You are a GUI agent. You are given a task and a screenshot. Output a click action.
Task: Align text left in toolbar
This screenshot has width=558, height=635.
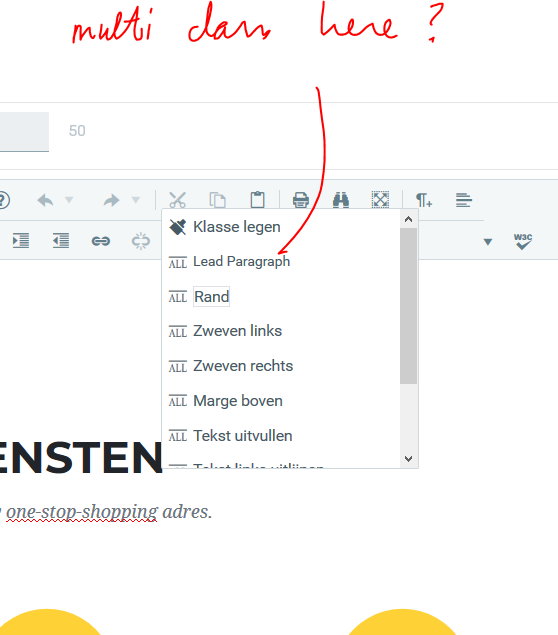click(x=464, y=200)
